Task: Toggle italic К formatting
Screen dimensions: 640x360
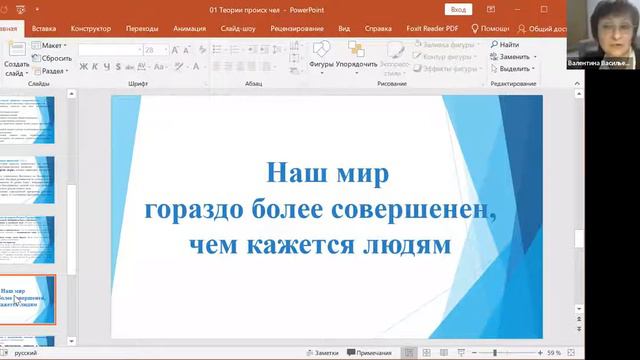Action: [x=95, y=67]
